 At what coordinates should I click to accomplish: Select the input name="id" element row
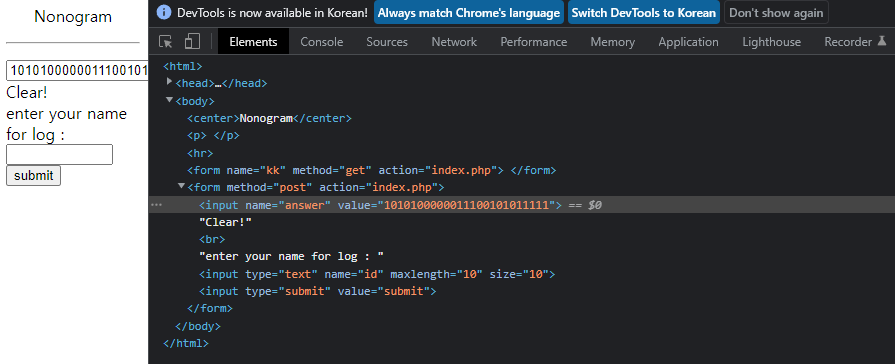point(522,274)
